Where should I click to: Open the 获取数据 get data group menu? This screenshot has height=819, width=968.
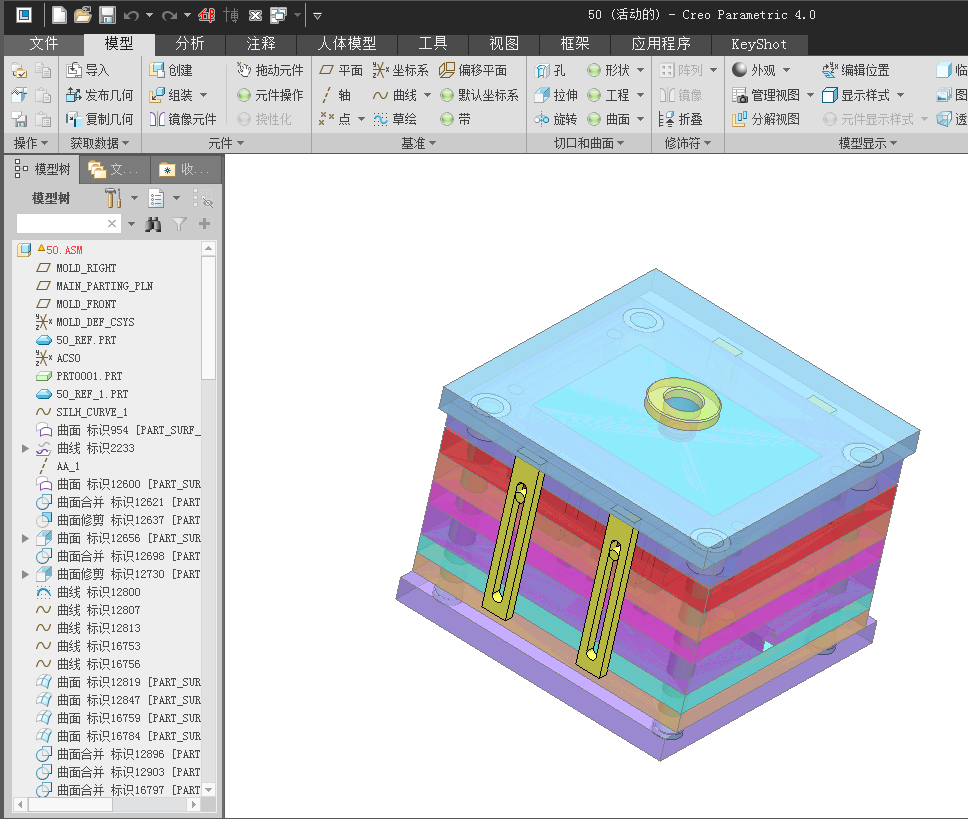[99, 143]
